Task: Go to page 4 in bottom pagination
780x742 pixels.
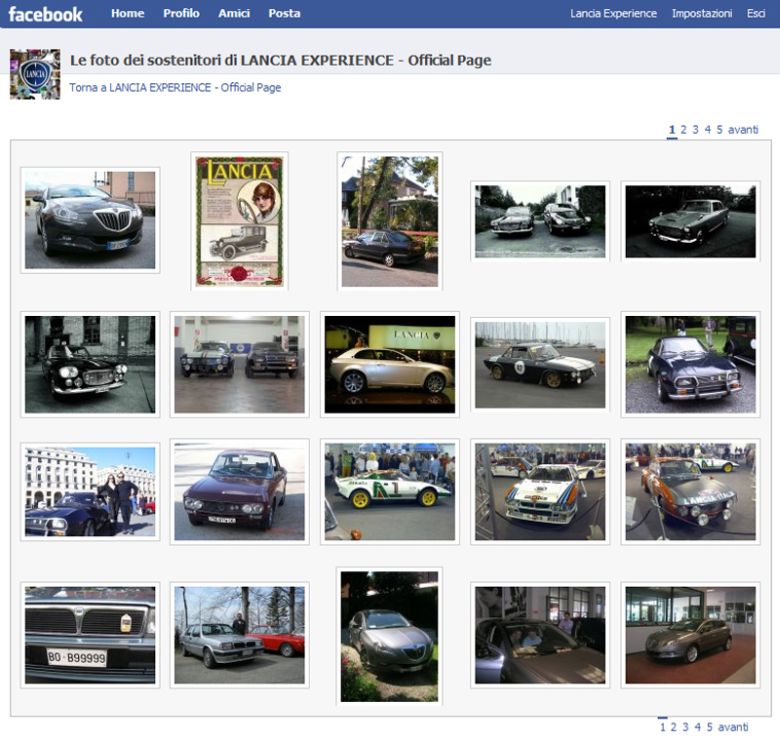Action: (x=697, y=727)
